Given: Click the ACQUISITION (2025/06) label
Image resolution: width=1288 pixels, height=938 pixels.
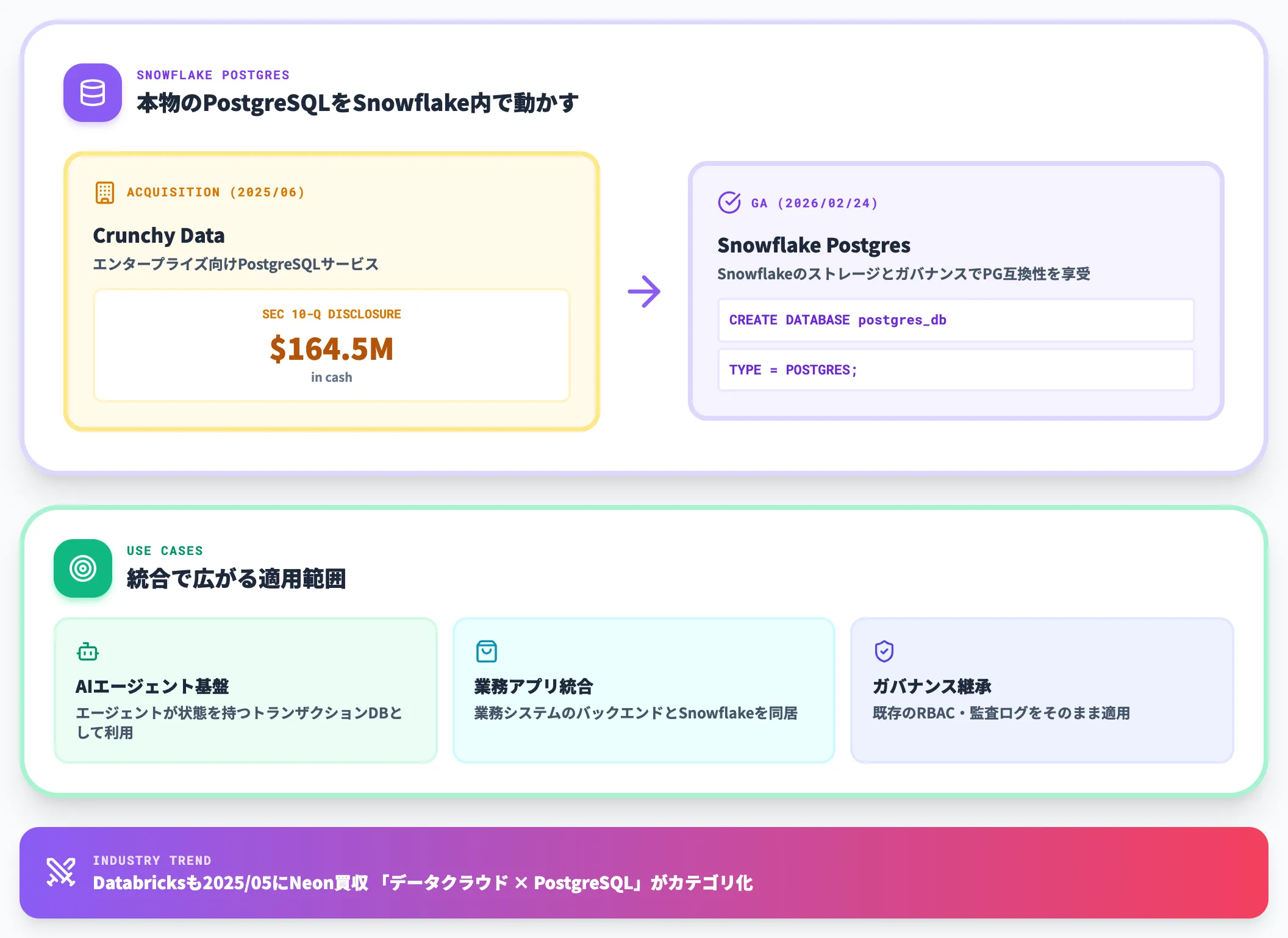Looking at the screenshot, I should [216, 193].
